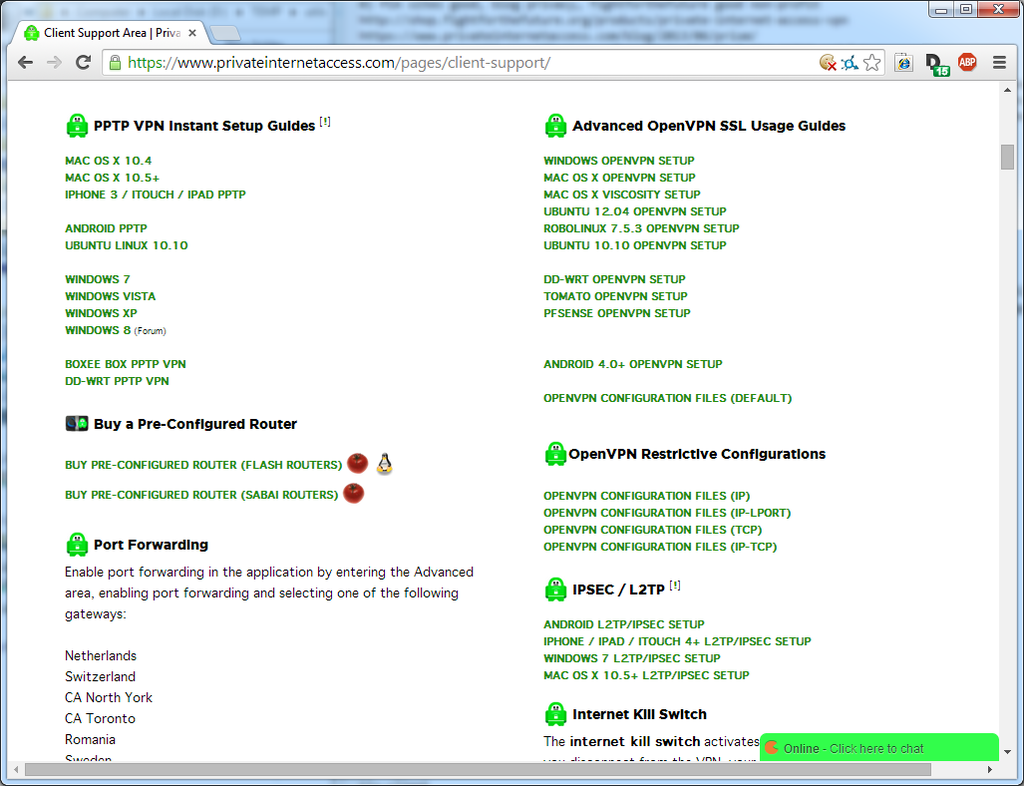
Task: Download OPENVPN CONFIGURATION FILES (DEFAULT)
Action: (x=667, y=398)
